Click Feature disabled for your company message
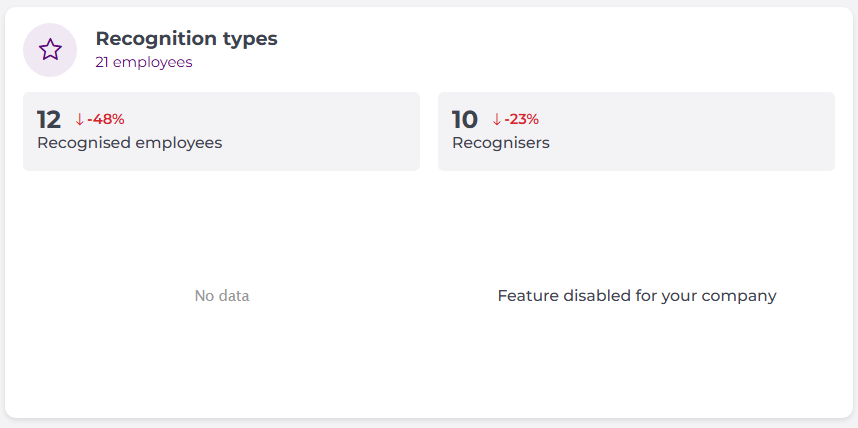The width and height of the screenshot is (858, 428). (x=637, y=296)
